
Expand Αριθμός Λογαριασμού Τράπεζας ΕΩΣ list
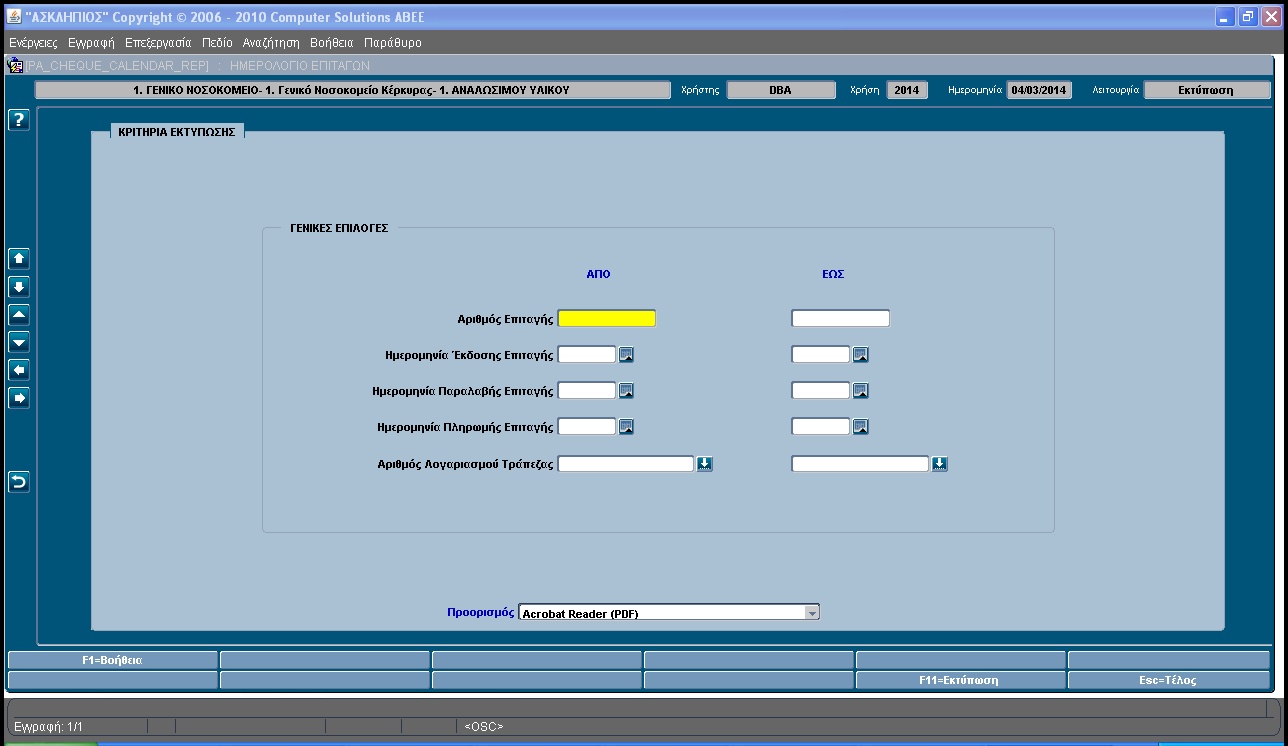939,464
